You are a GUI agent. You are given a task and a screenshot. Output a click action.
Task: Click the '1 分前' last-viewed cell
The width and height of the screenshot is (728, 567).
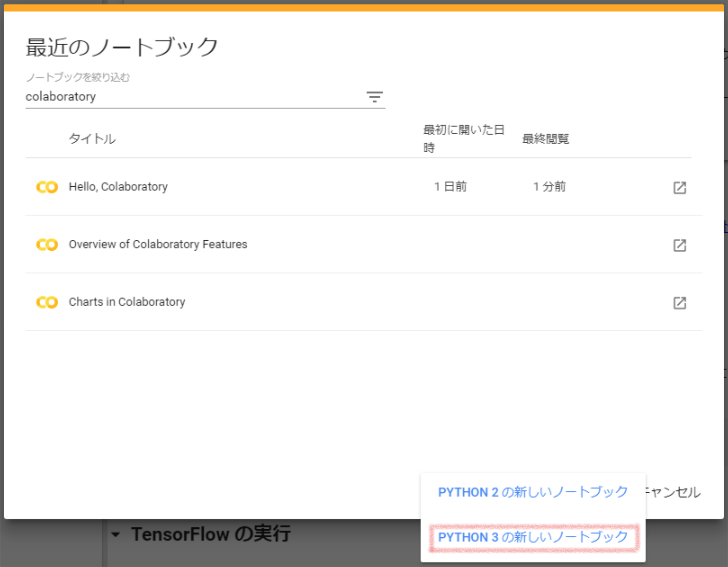click(549, 187)
